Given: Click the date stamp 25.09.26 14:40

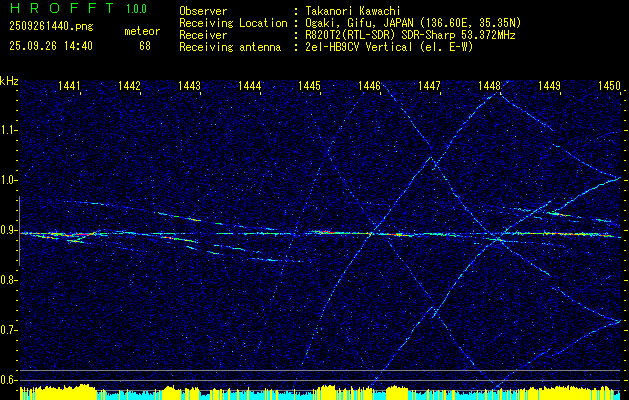Looking at the screenshot, I should tap(51, 46).
